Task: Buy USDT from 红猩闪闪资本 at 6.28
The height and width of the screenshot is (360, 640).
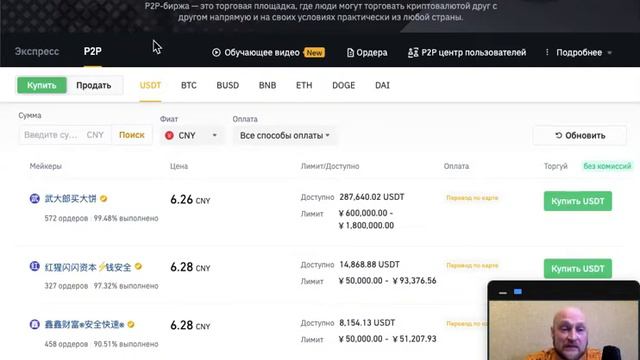Action: (x=578, y=269)
